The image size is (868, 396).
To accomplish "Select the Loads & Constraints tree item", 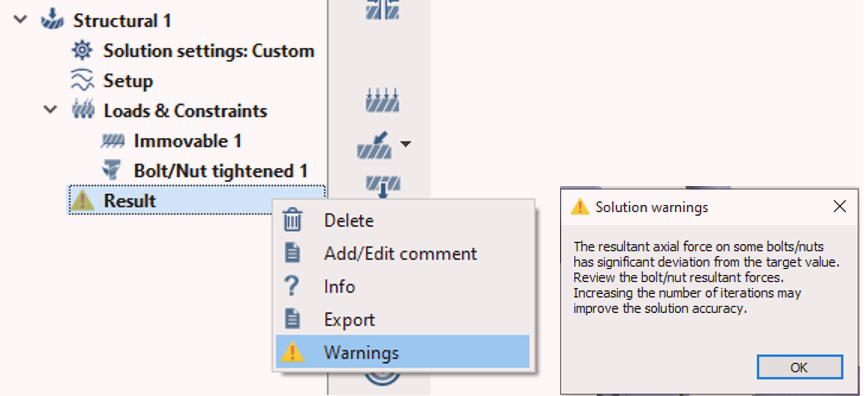I will coord(185,111).
